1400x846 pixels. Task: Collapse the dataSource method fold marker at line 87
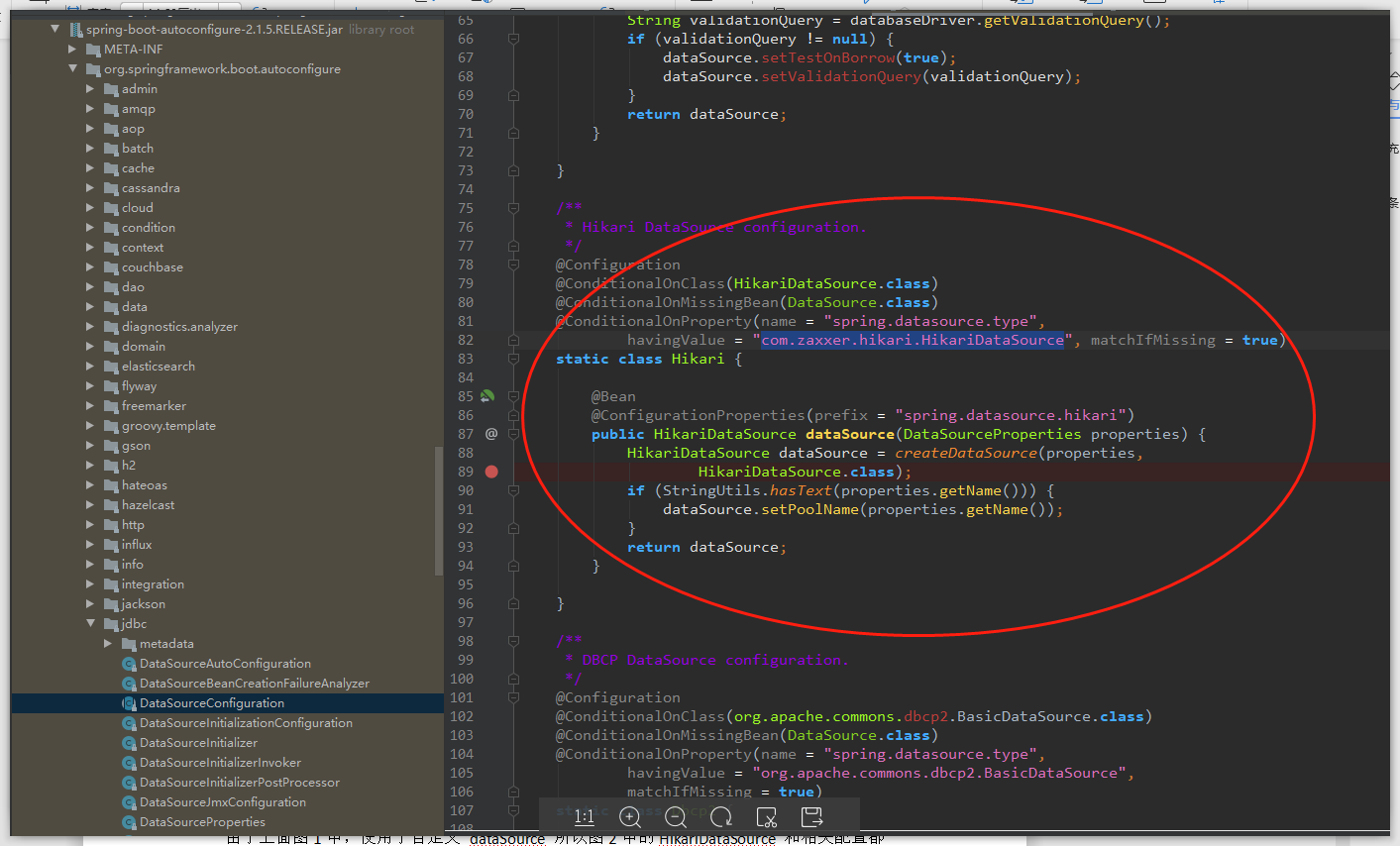[513, 434]
